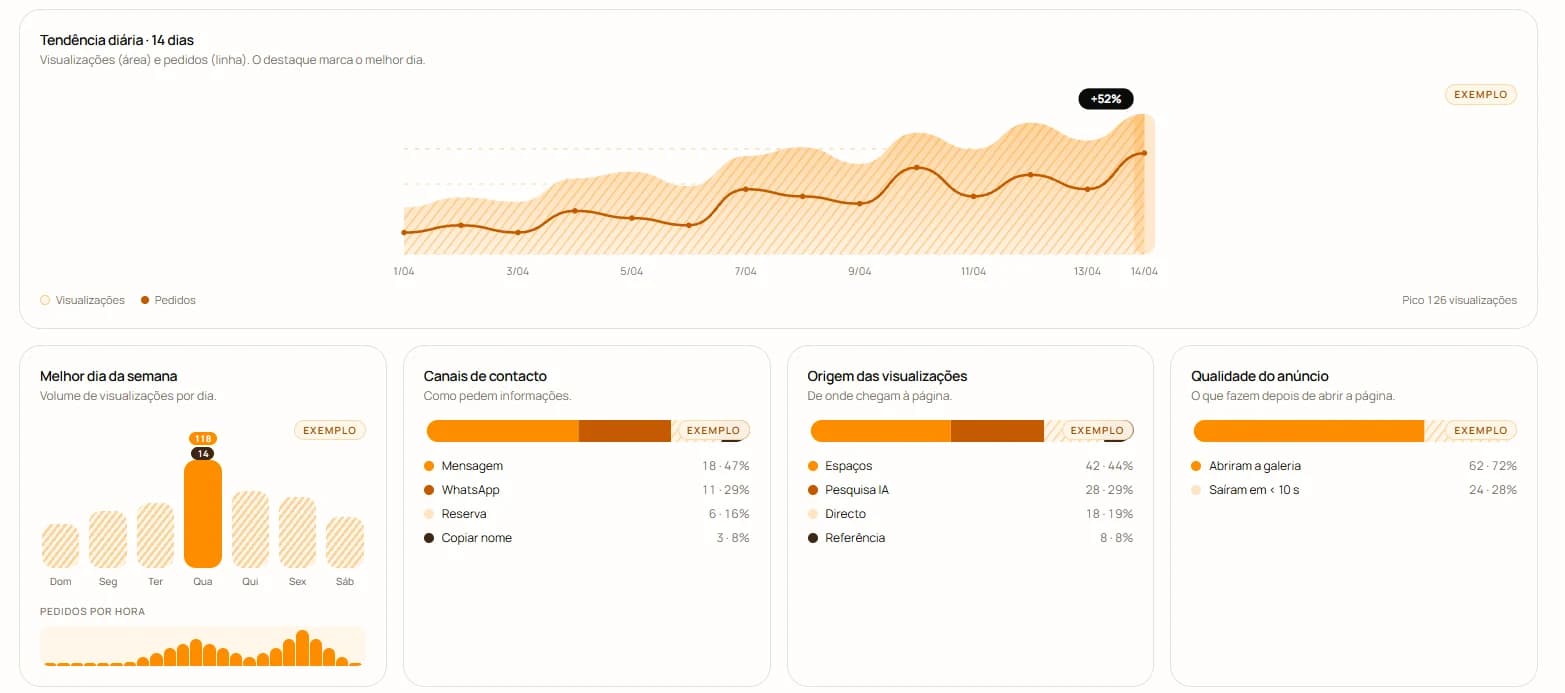
Task: Select the Seg bar in the weekday chart
Action: pos(108,540)
